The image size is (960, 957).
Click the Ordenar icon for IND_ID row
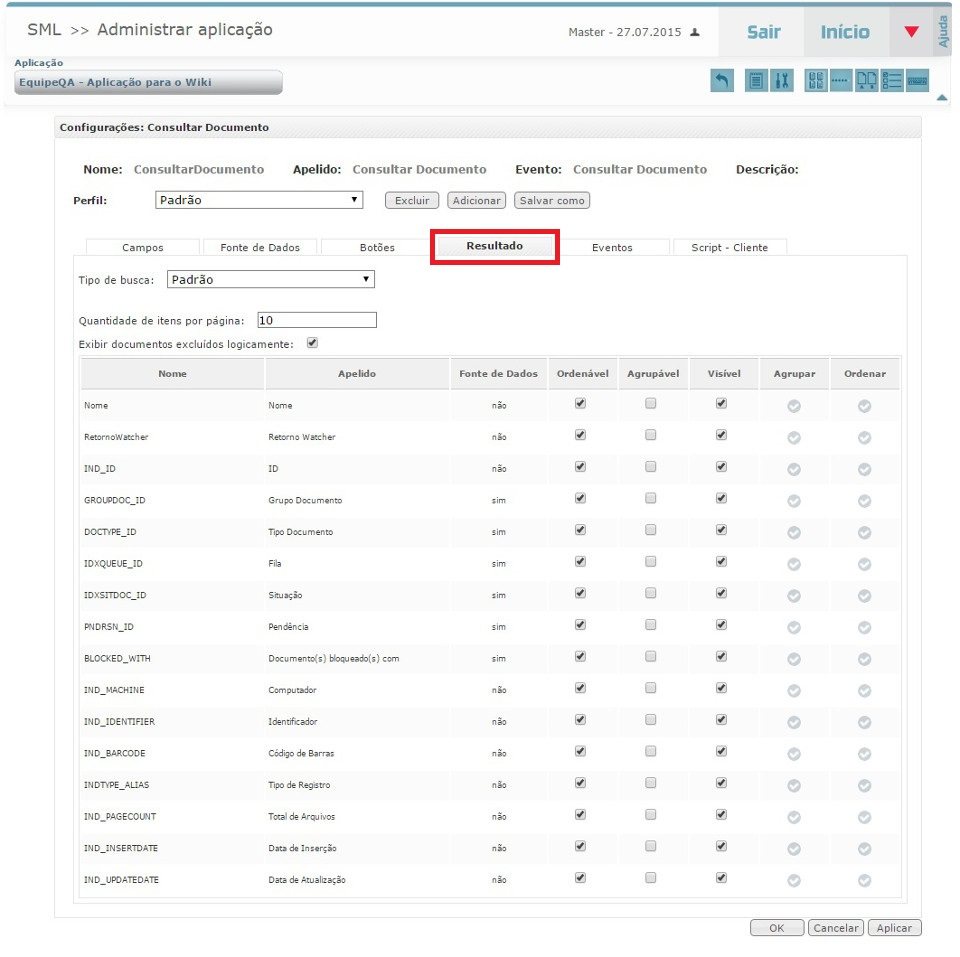(x=864, y=469)
